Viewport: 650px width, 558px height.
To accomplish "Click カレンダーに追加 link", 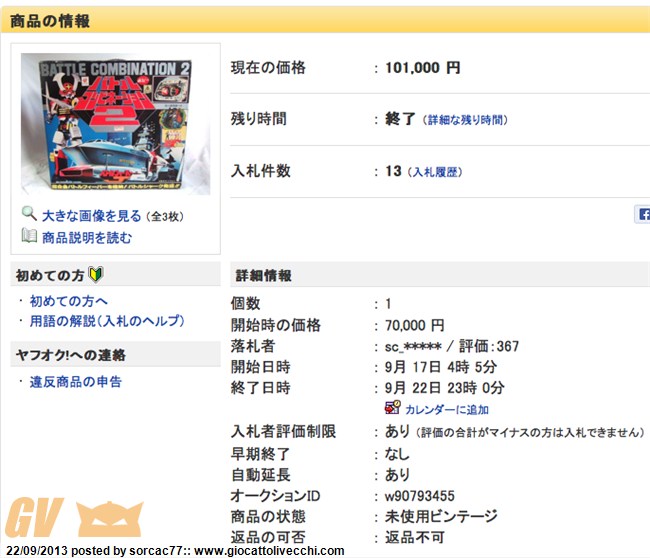I will (x=447, y=410).
